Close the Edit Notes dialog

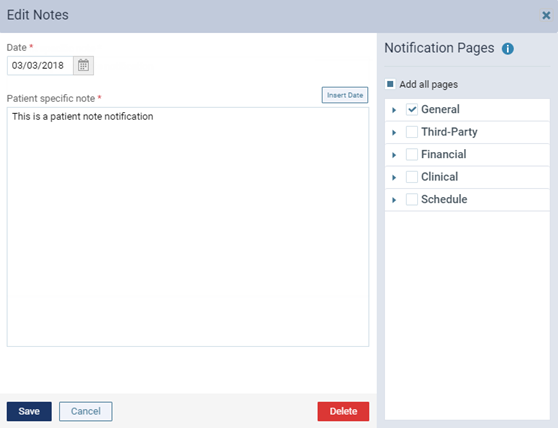(x=546, y=15)
